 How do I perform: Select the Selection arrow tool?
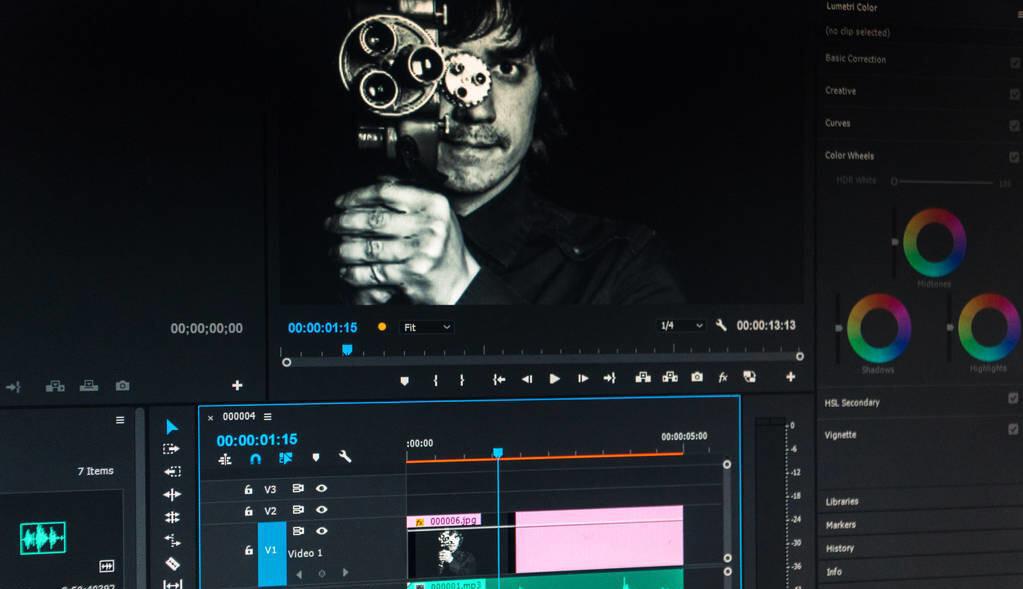[172, 427]
